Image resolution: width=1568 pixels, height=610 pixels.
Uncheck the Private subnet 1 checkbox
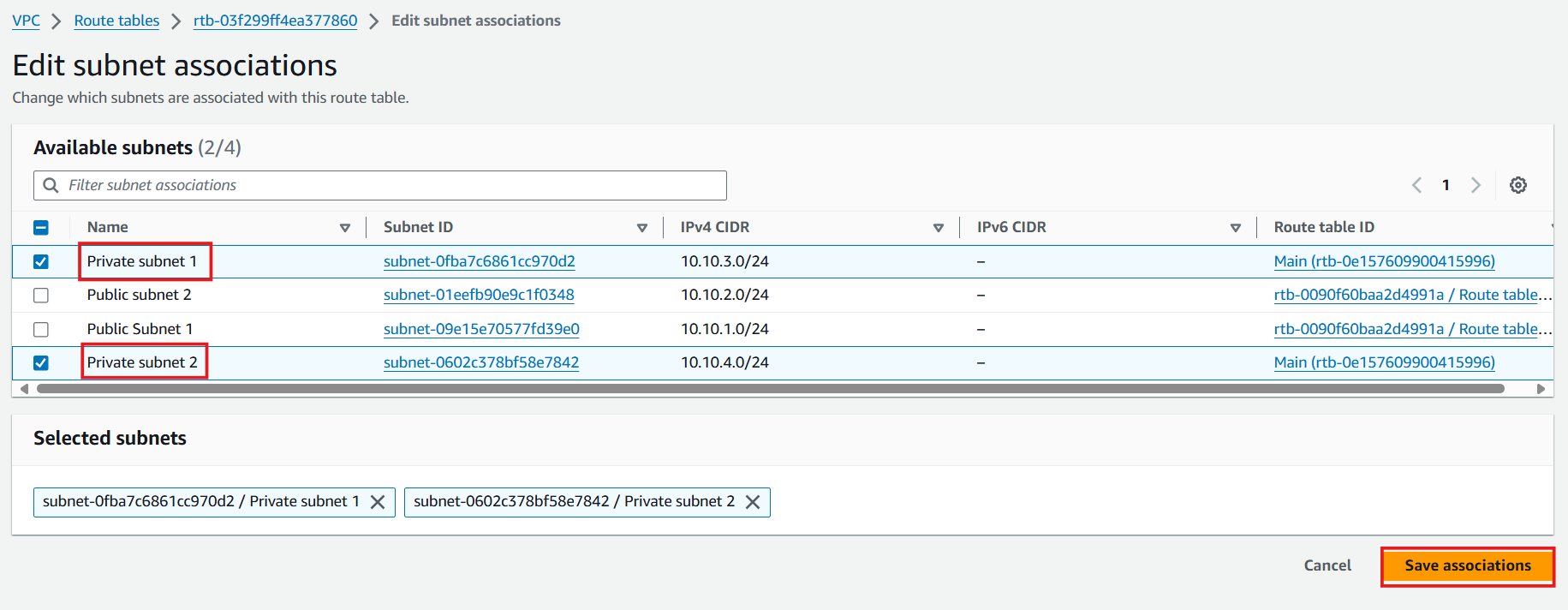coord(41,261)
